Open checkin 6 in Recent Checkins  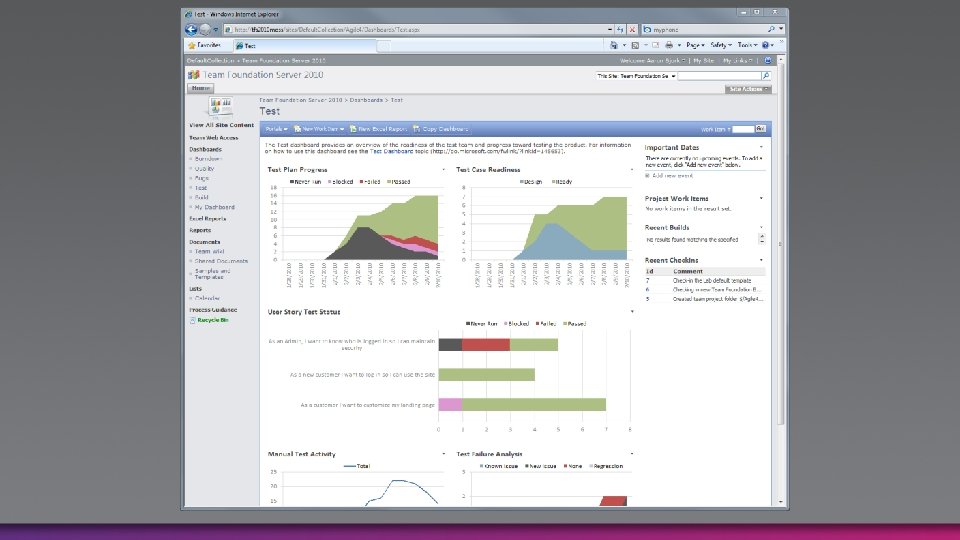point(648,290)
